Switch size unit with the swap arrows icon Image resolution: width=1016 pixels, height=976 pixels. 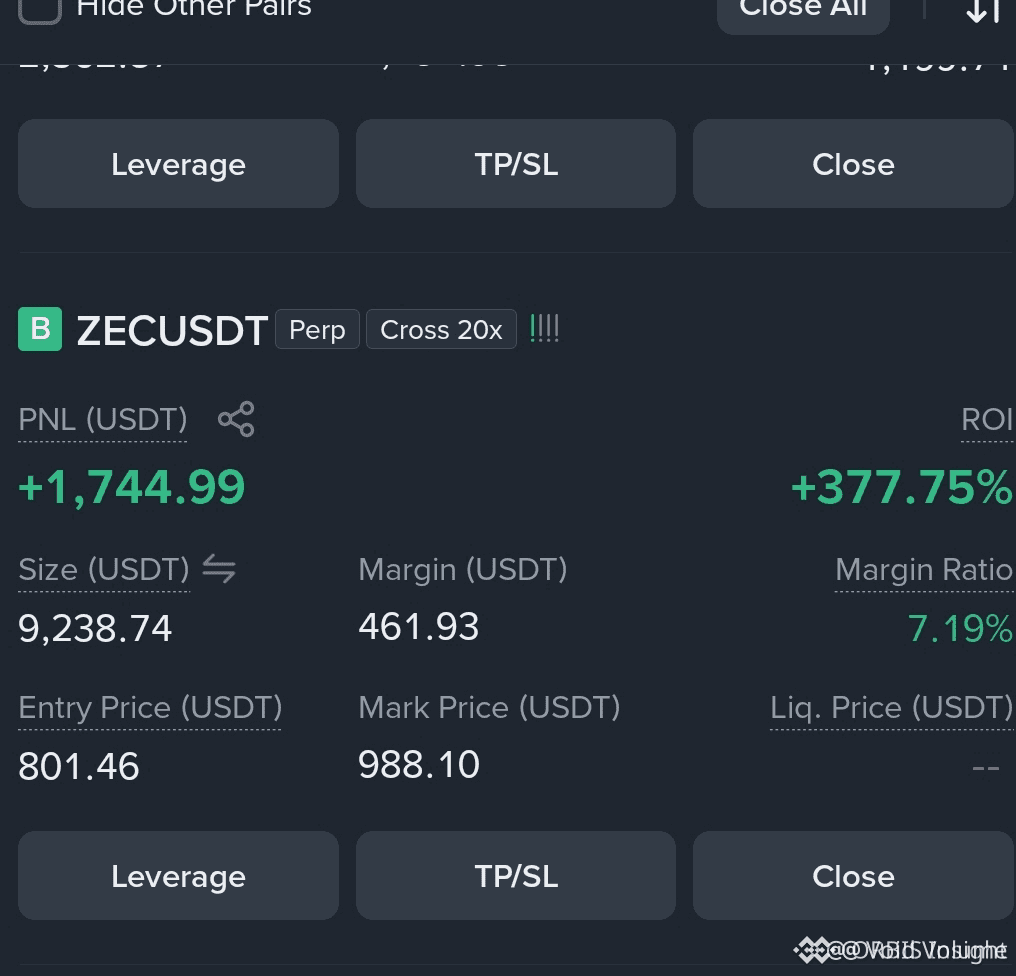coord(219,569)
